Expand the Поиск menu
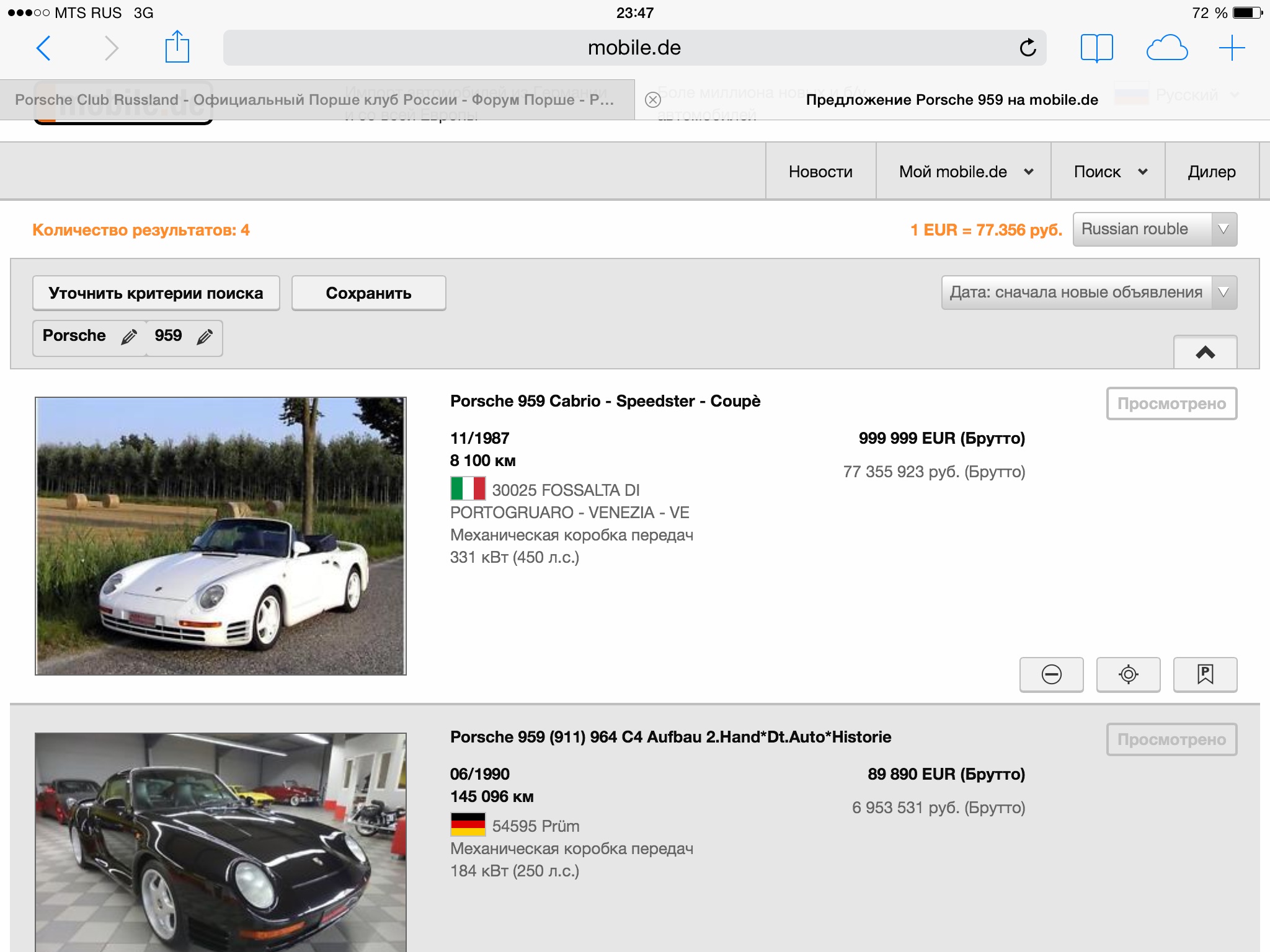The width and height of the screenshot is (1270, 952). click(1108, 172)
